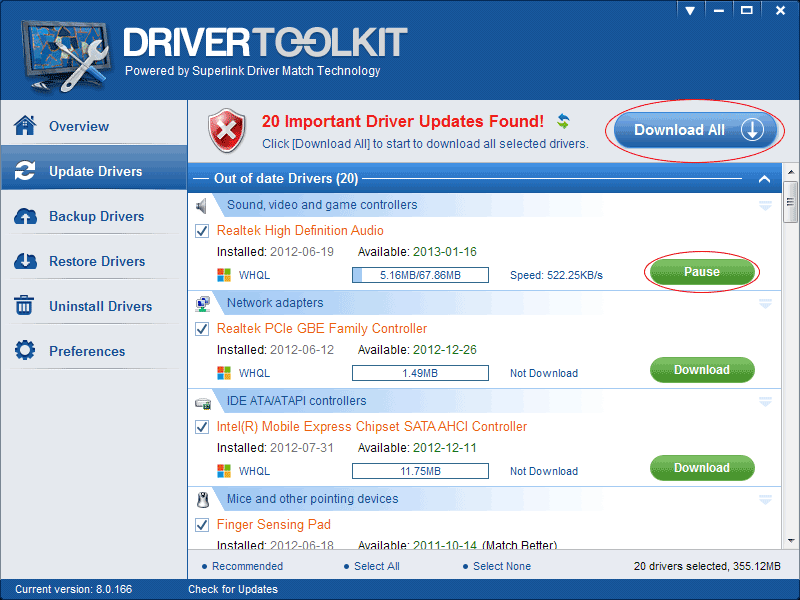Click WHQL Windows logo for Intel SATA AHCI
The image size is (800, 600).
224,471
